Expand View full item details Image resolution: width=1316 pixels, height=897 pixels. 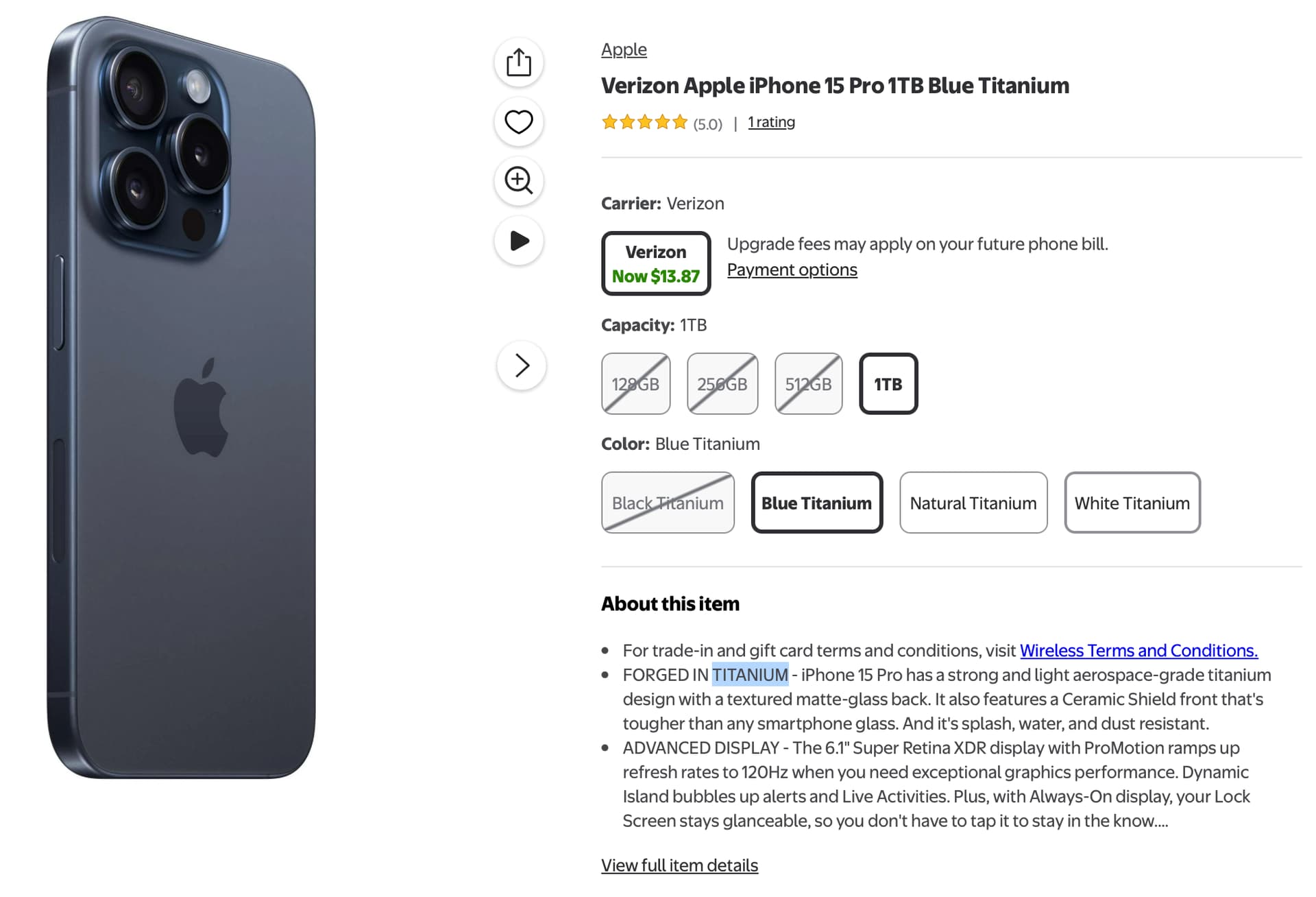679,865
